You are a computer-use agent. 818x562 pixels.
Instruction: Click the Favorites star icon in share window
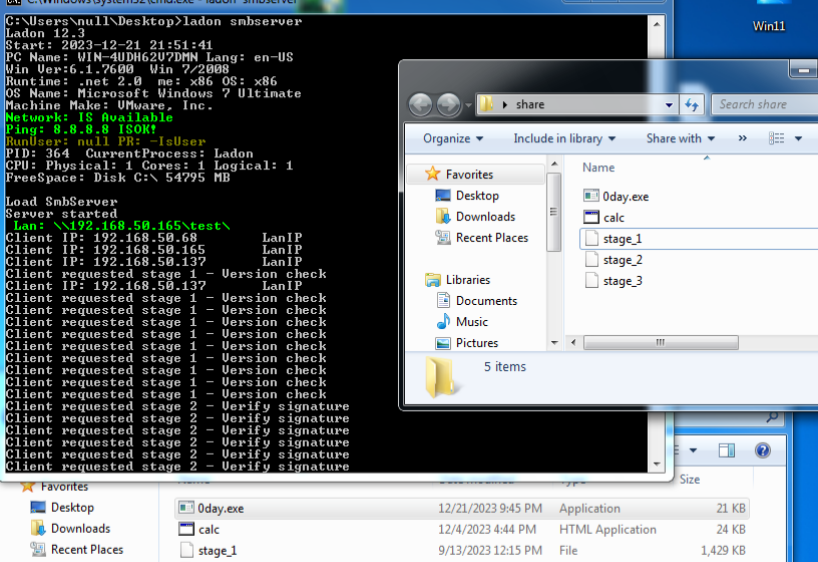(x=432, y=173)
